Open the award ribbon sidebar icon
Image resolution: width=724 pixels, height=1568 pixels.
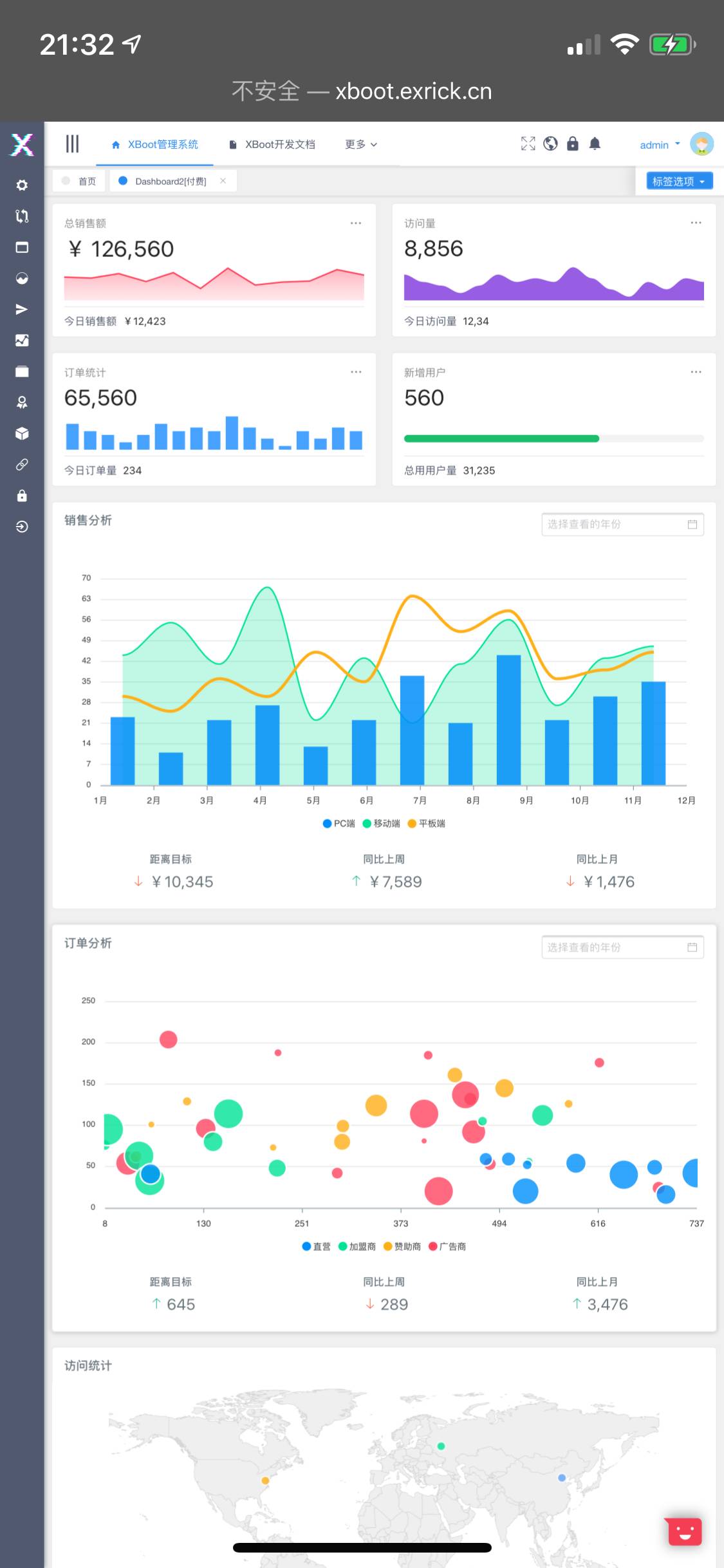[x=22, y=402]
